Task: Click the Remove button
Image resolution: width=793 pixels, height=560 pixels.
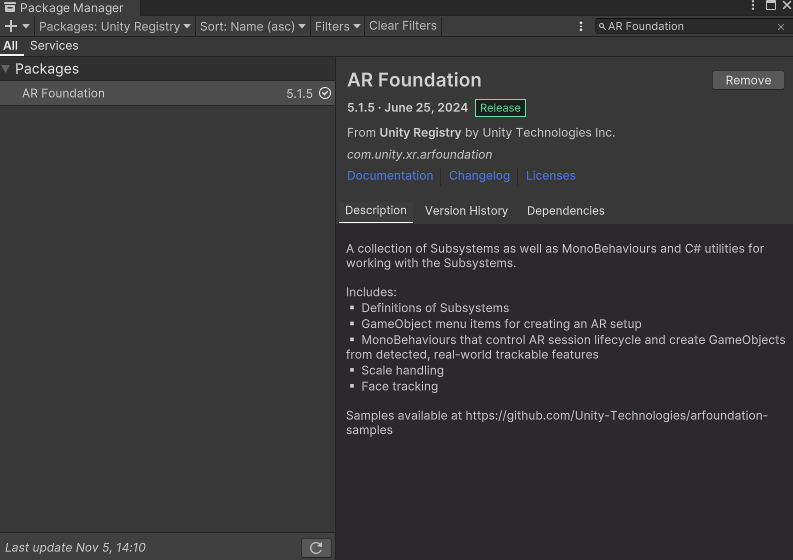Action: (x=748, y=80)
